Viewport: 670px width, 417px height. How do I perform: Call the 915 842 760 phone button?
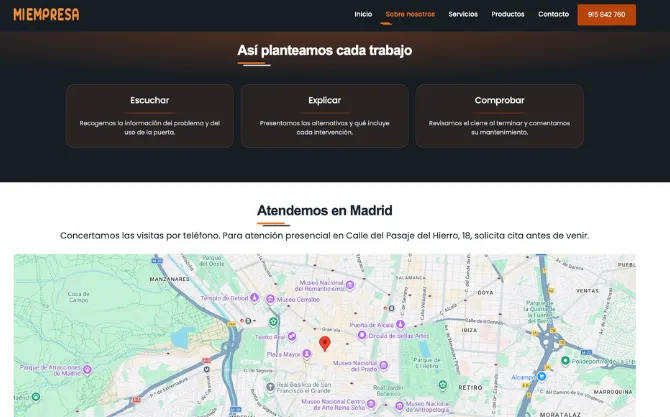[606, 15]
